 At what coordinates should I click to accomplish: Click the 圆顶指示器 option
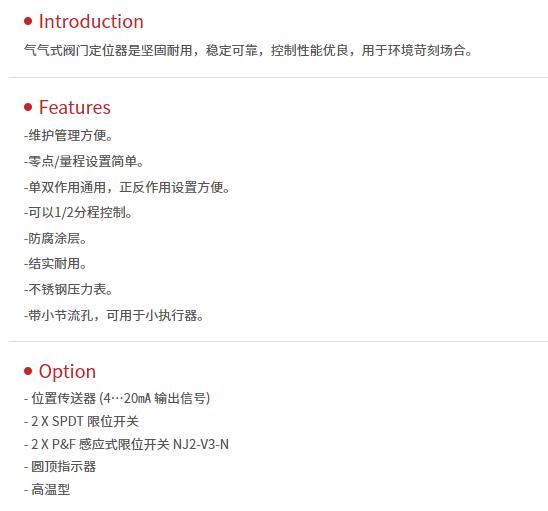[60, 467]
